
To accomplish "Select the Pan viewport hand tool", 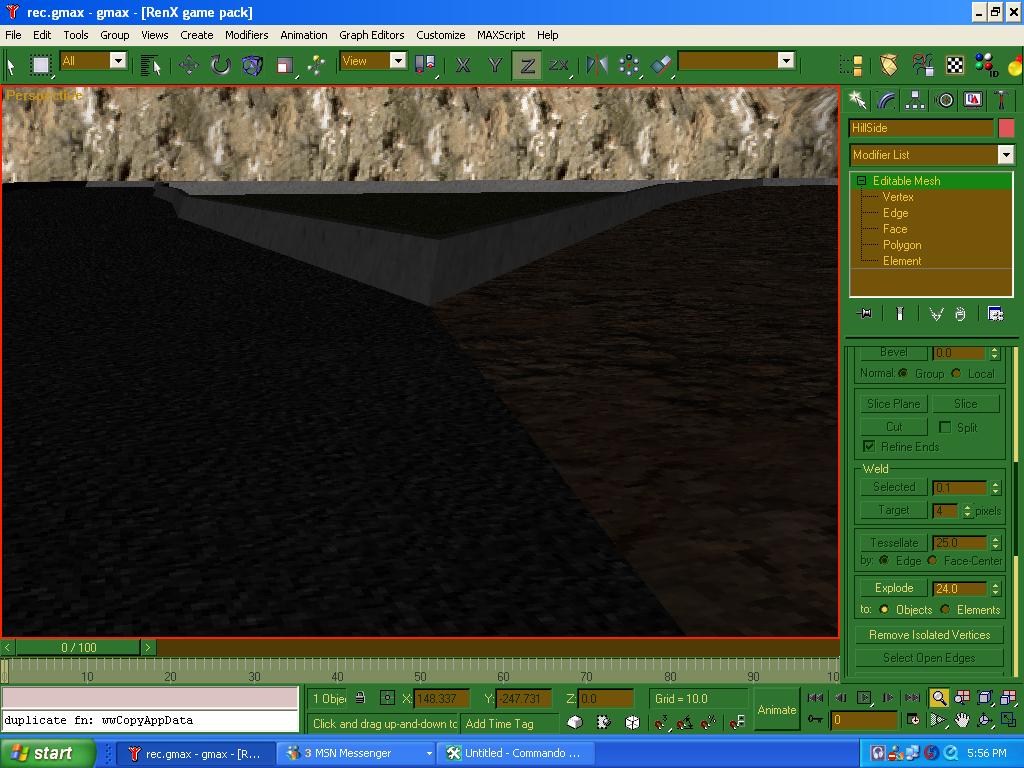I will tap(962, 720).
